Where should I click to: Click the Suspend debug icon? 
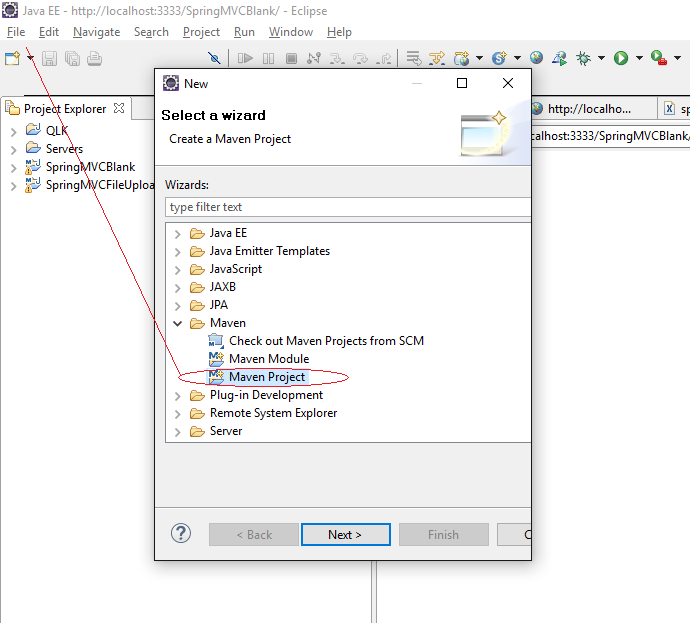point(268,58)
